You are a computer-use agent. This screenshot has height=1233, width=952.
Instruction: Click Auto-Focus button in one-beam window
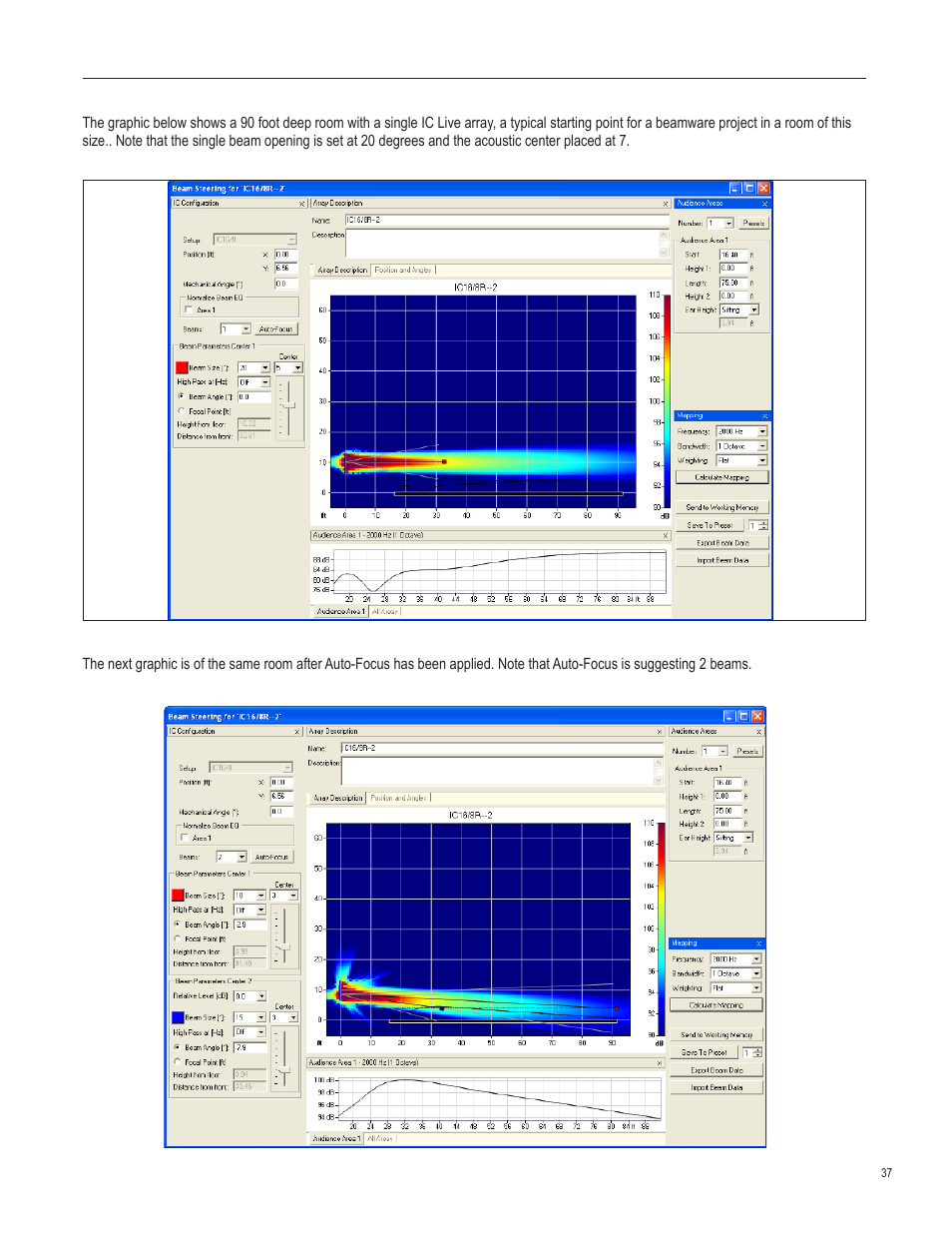click(275, 329)
